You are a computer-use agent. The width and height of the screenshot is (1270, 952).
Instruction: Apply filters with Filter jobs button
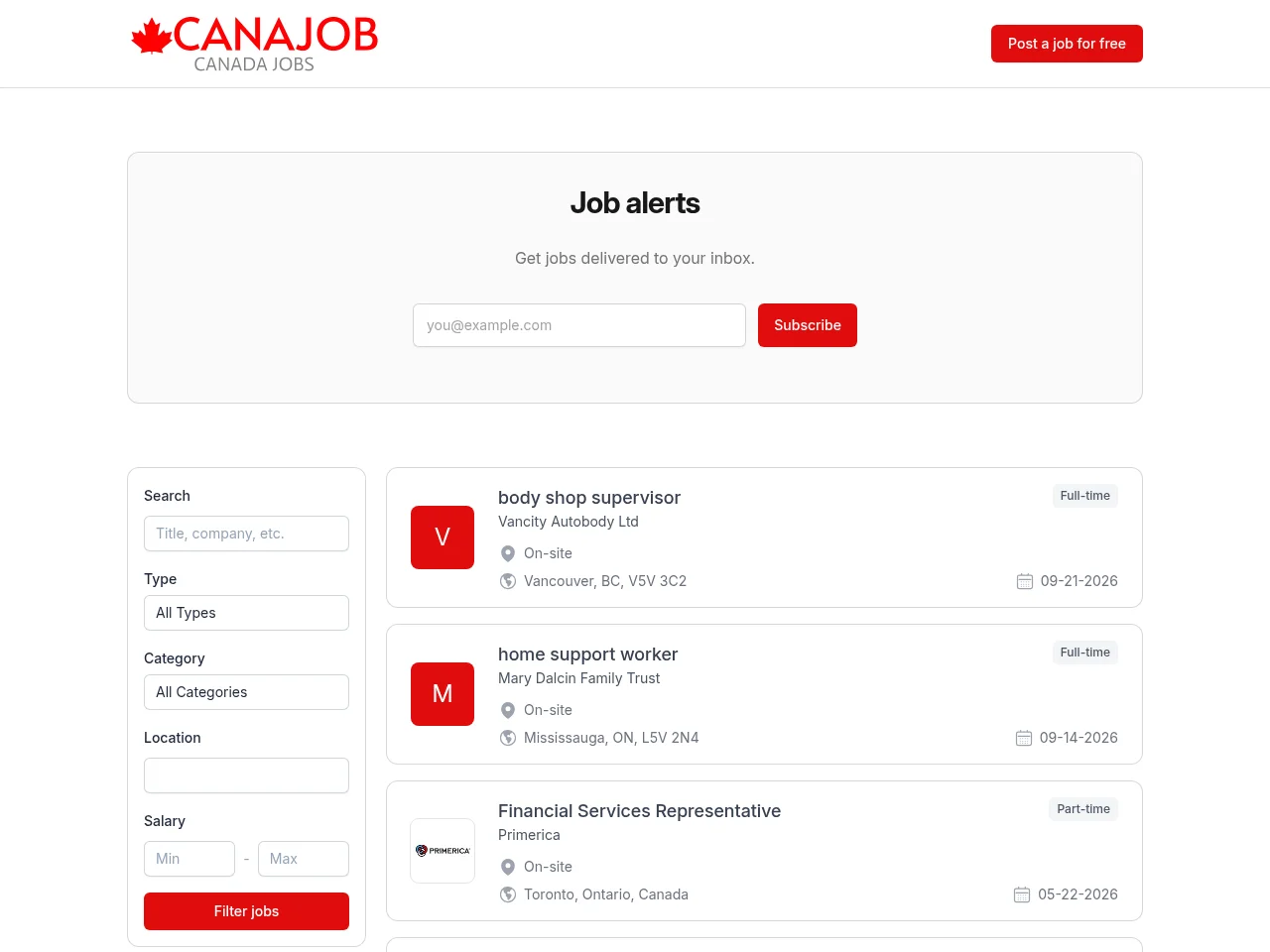pyautogui.click(x=246, y=911)
